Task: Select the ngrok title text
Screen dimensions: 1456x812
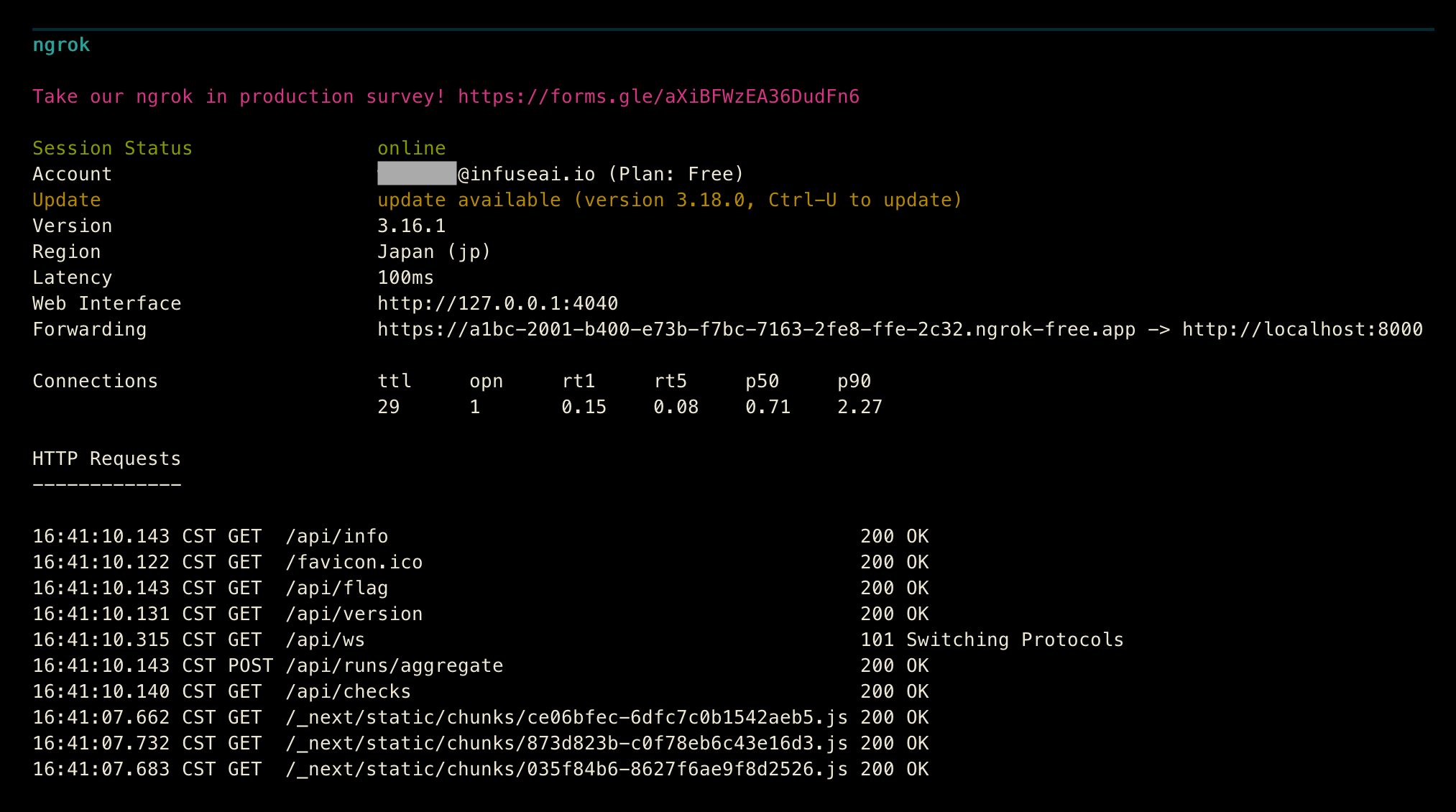Action: (x=61, y=45)
